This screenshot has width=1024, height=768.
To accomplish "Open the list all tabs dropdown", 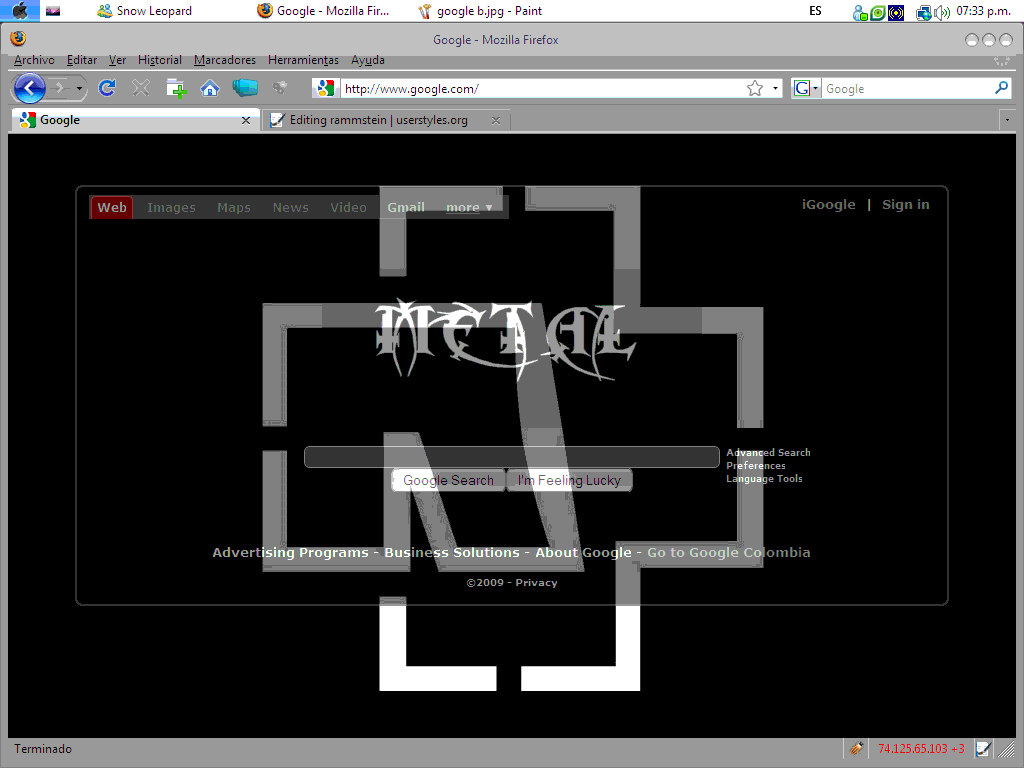I will [x=1007, y=120].
